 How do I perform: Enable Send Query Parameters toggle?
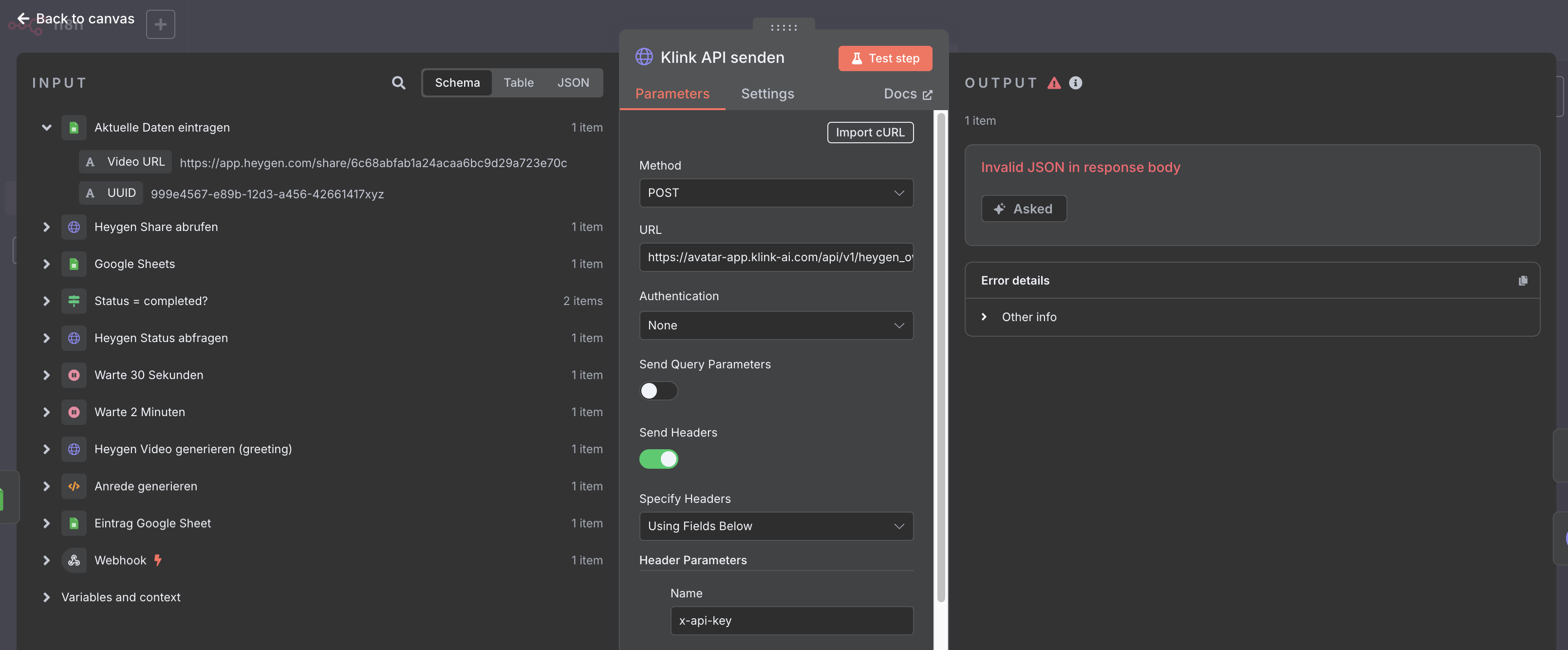(658, 390)
